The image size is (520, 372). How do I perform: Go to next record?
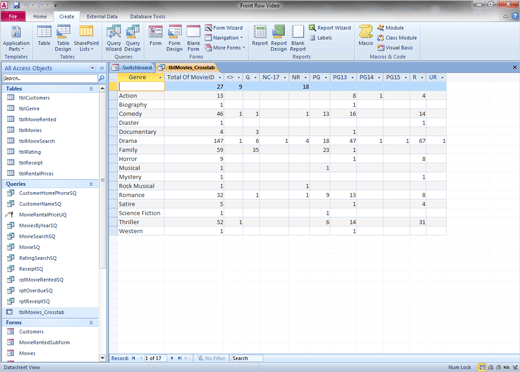tap(172, 358)
